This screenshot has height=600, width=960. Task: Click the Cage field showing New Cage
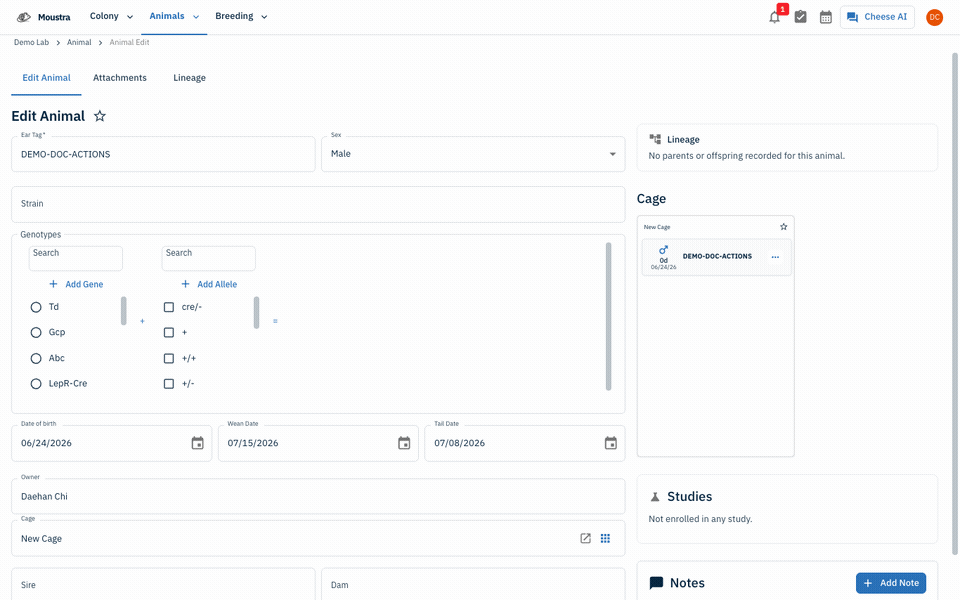[318, 538]
